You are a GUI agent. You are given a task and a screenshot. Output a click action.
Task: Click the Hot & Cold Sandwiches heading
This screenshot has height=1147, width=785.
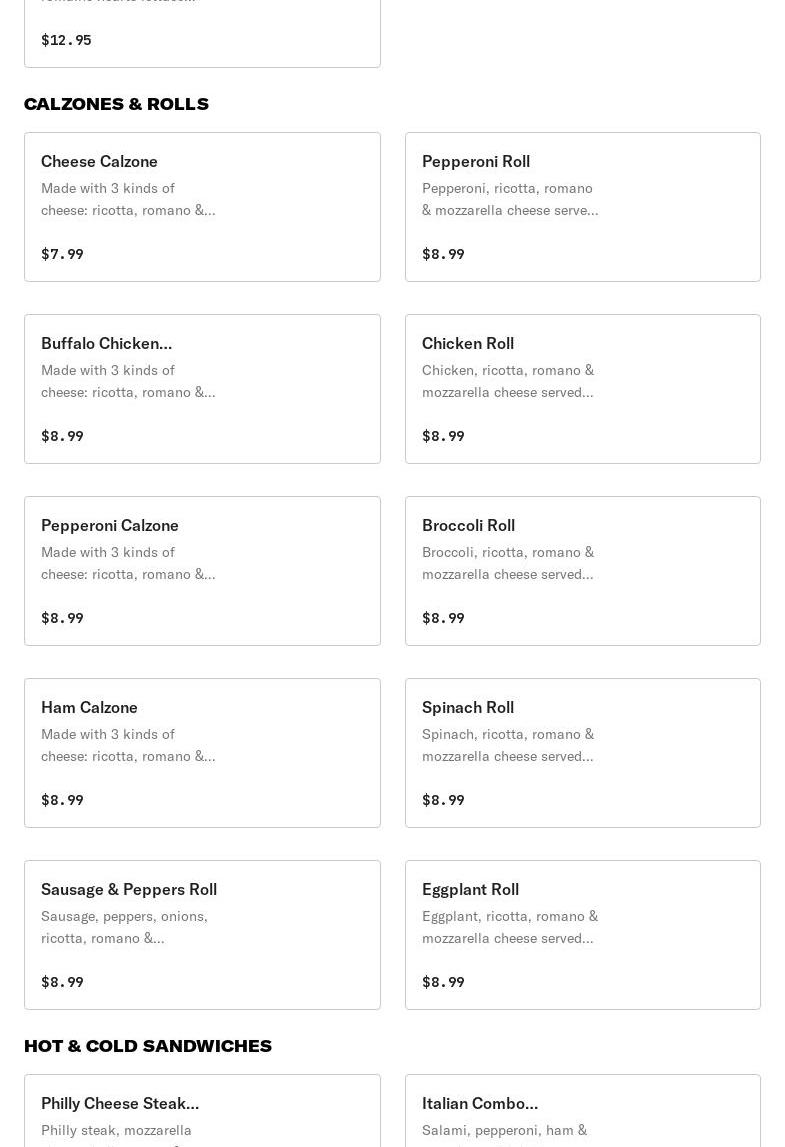click(148, 1046)
